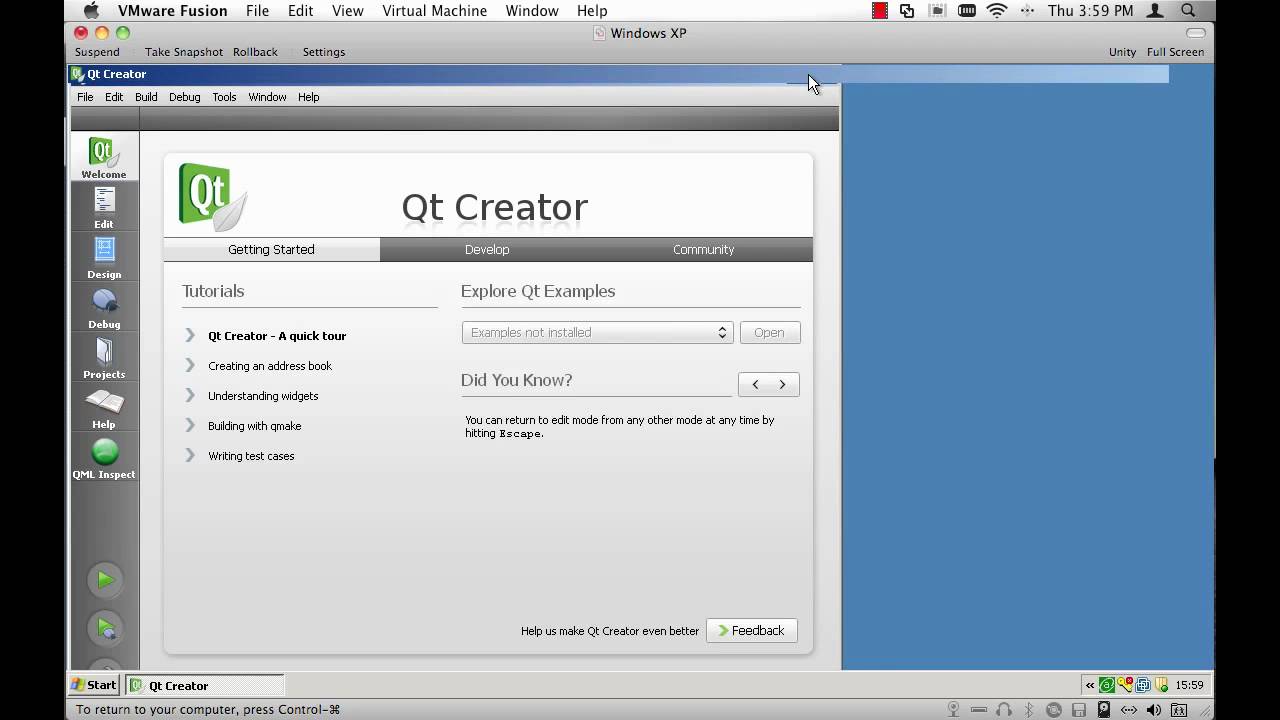Click the Windows Start button
Image resolution: width=1280 pixels, height=720 pixels.
[93, 685]
